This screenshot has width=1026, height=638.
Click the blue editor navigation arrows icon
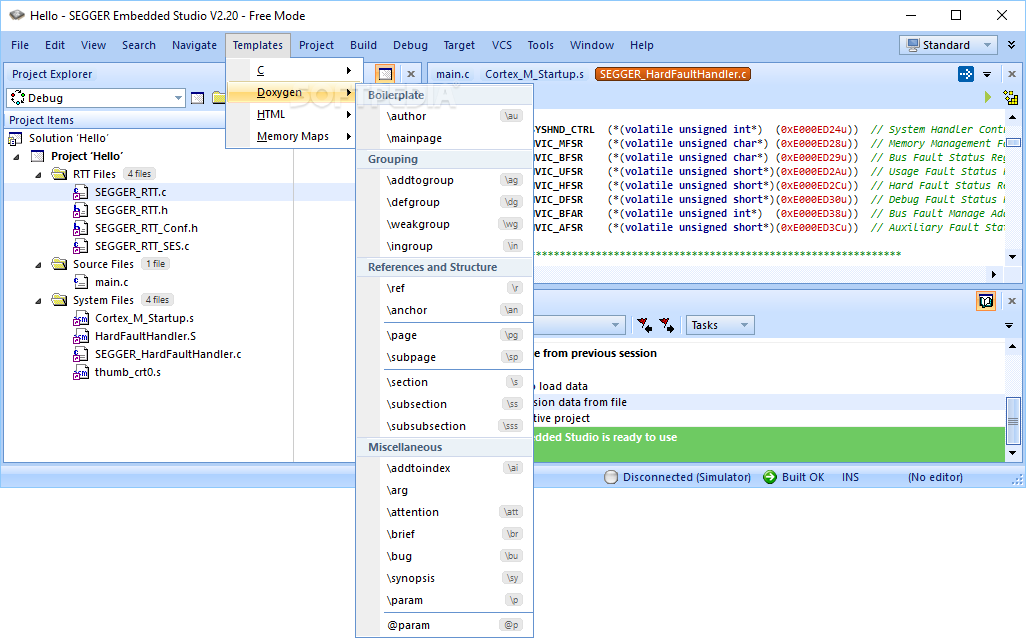click(x=966, y=74)
